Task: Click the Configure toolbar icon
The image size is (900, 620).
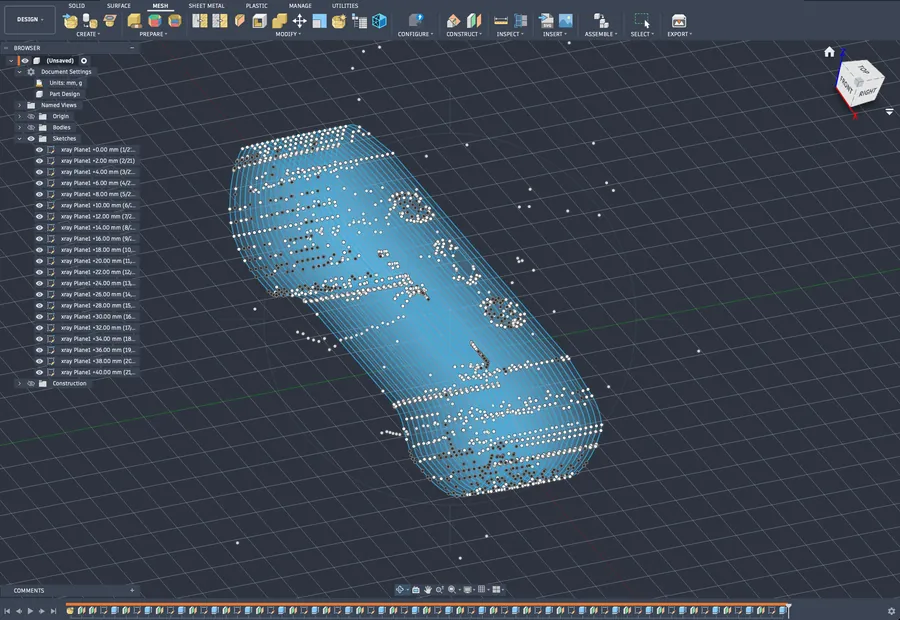Action: [416, 21]
